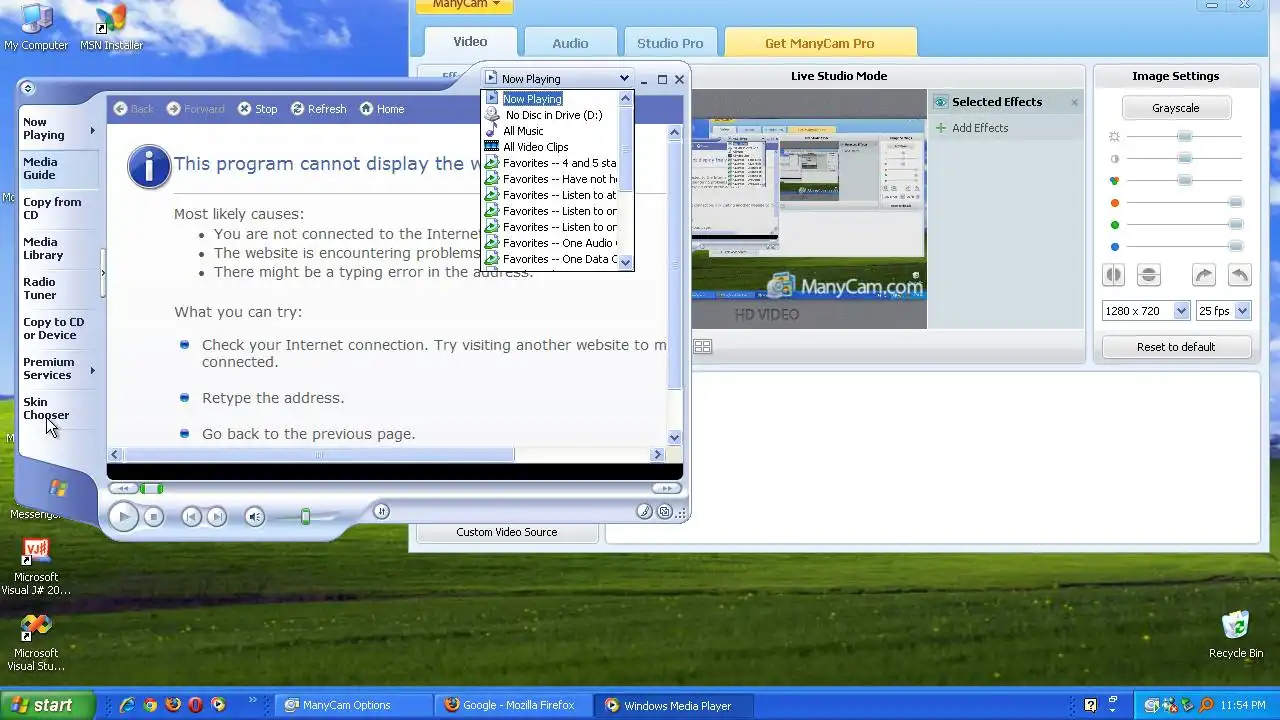
Task: Adjust ManyCam contrast slider
Action: click(x=1184, y=158)
